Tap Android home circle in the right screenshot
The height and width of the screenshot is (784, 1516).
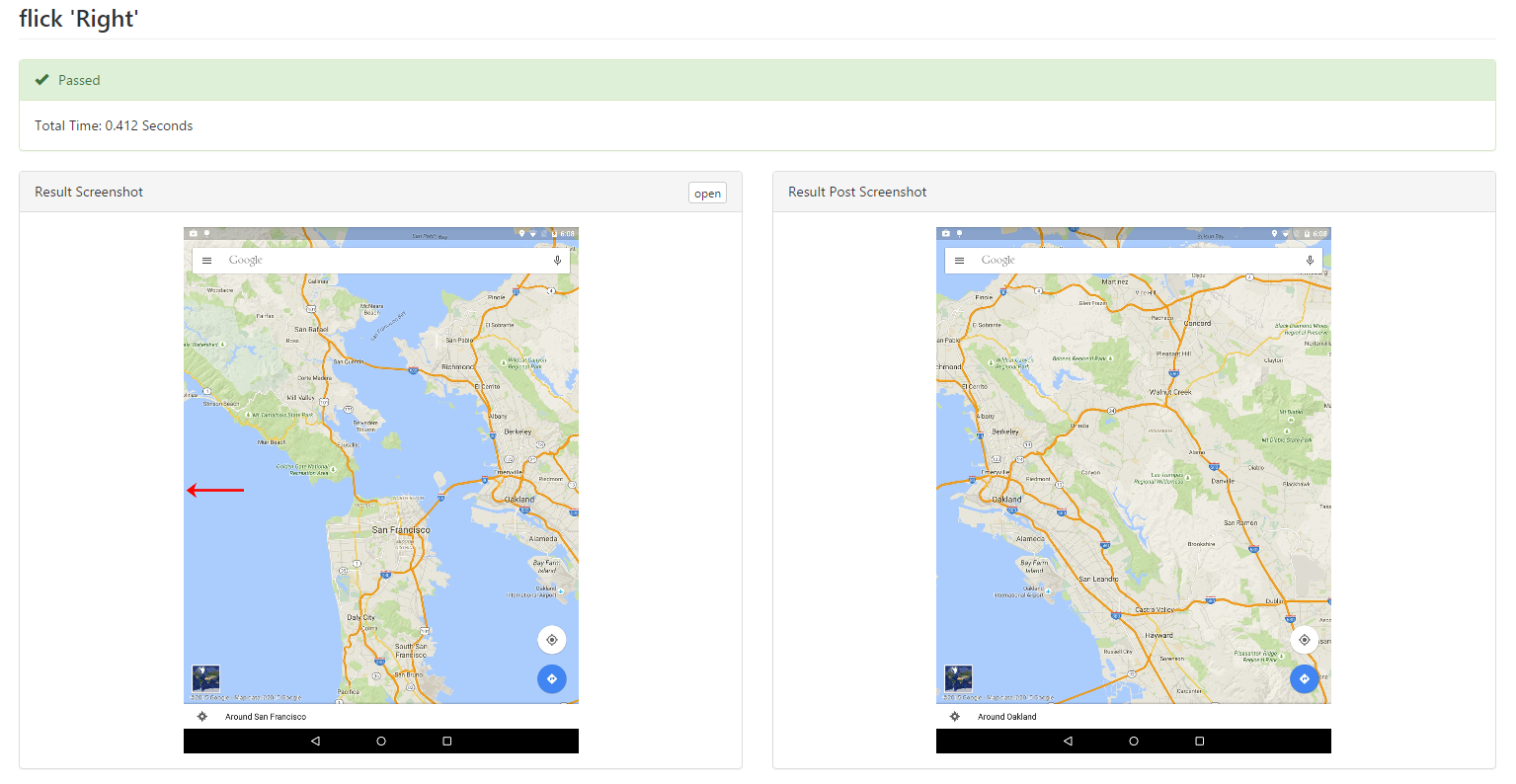[1134, 741]
